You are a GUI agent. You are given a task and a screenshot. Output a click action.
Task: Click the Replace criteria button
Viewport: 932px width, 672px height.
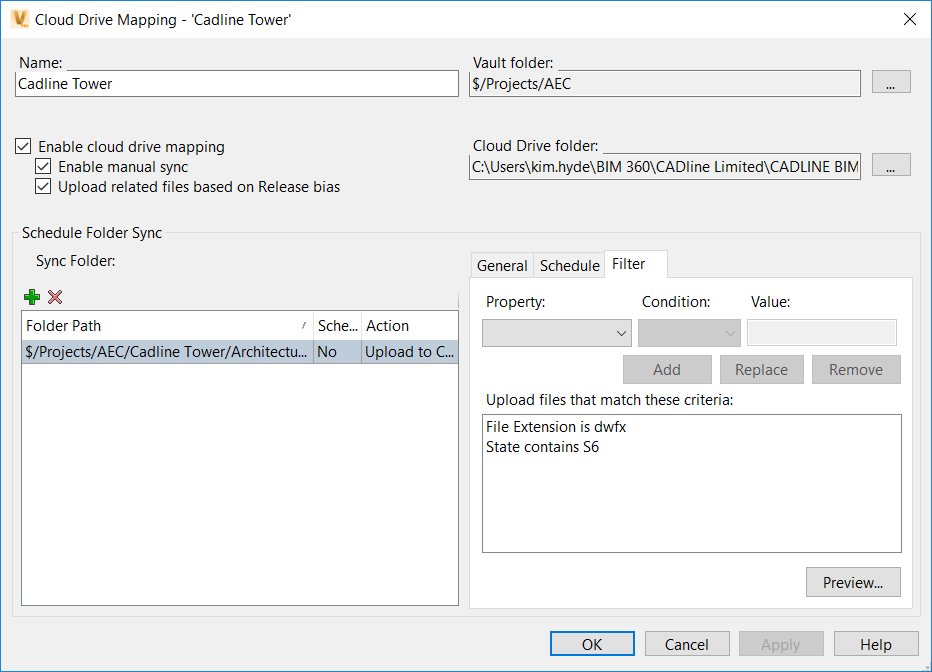click(x=761, y=370)
